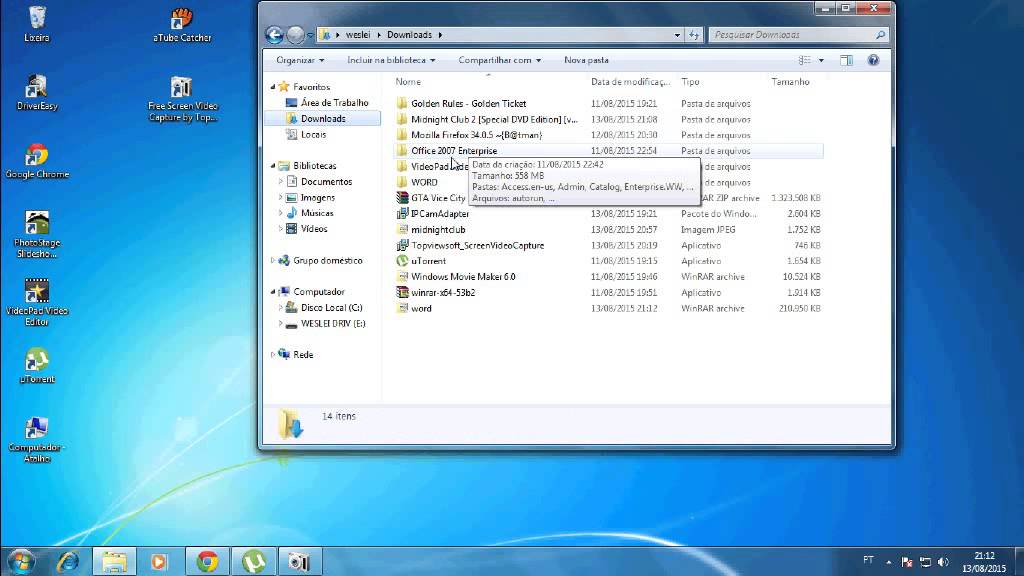Expand the Rede tree node
The width and height of the screenshot is (1024, 576).
point(273,355)
